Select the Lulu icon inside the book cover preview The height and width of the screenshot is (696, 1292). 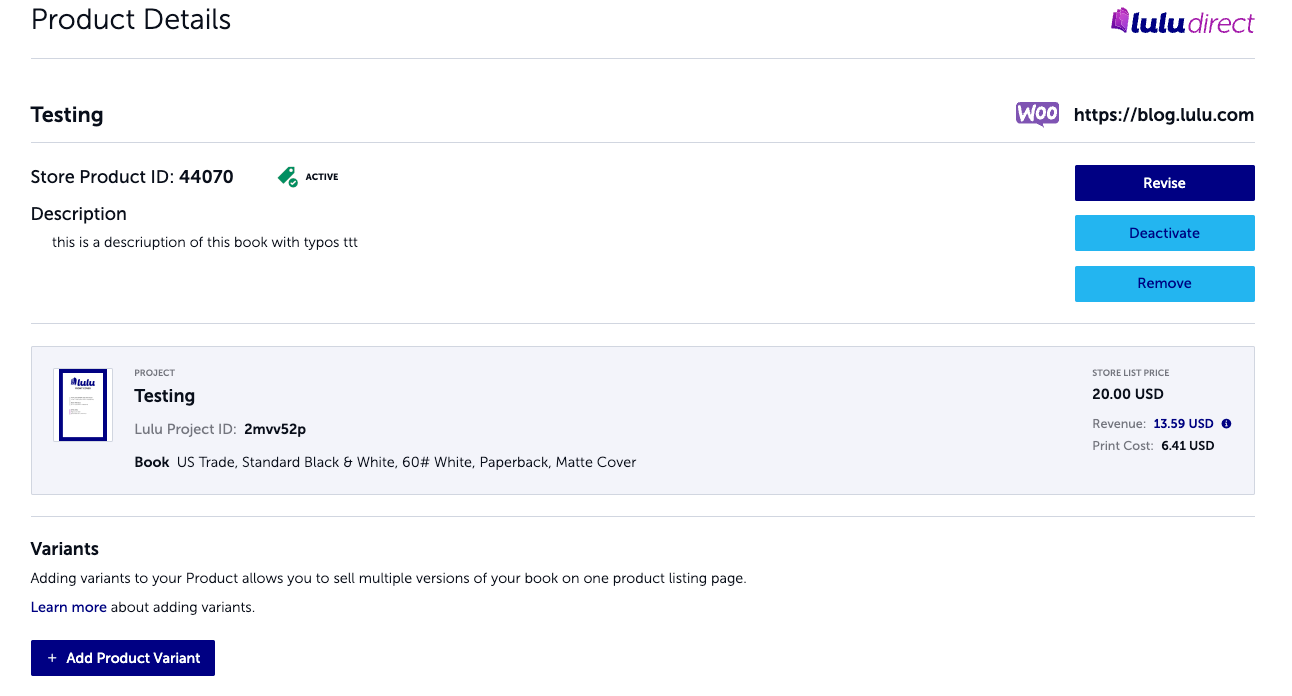(81, 383)
